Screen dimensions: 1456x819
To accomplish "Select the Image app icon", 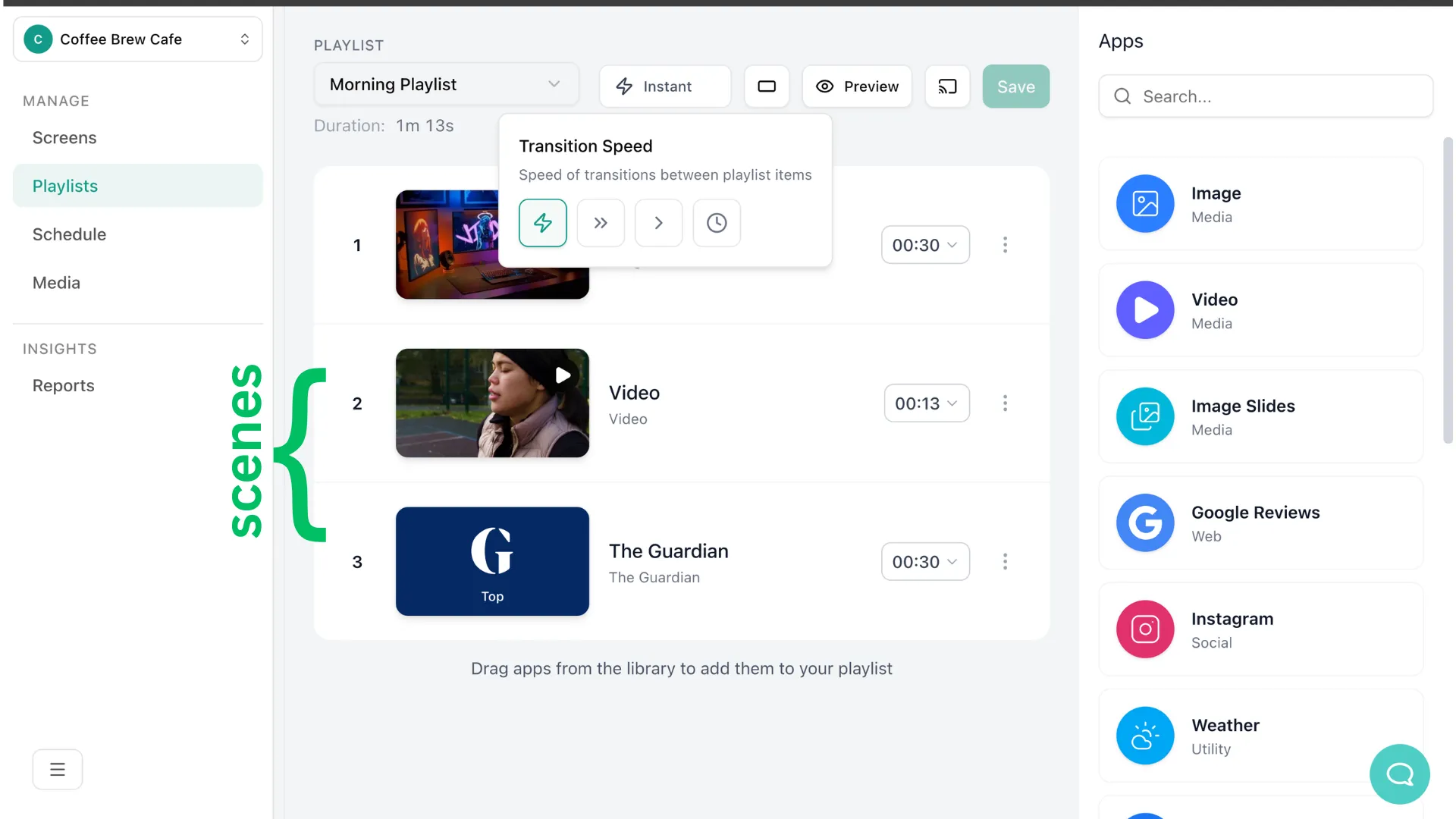I will [x=1145, y=204].
